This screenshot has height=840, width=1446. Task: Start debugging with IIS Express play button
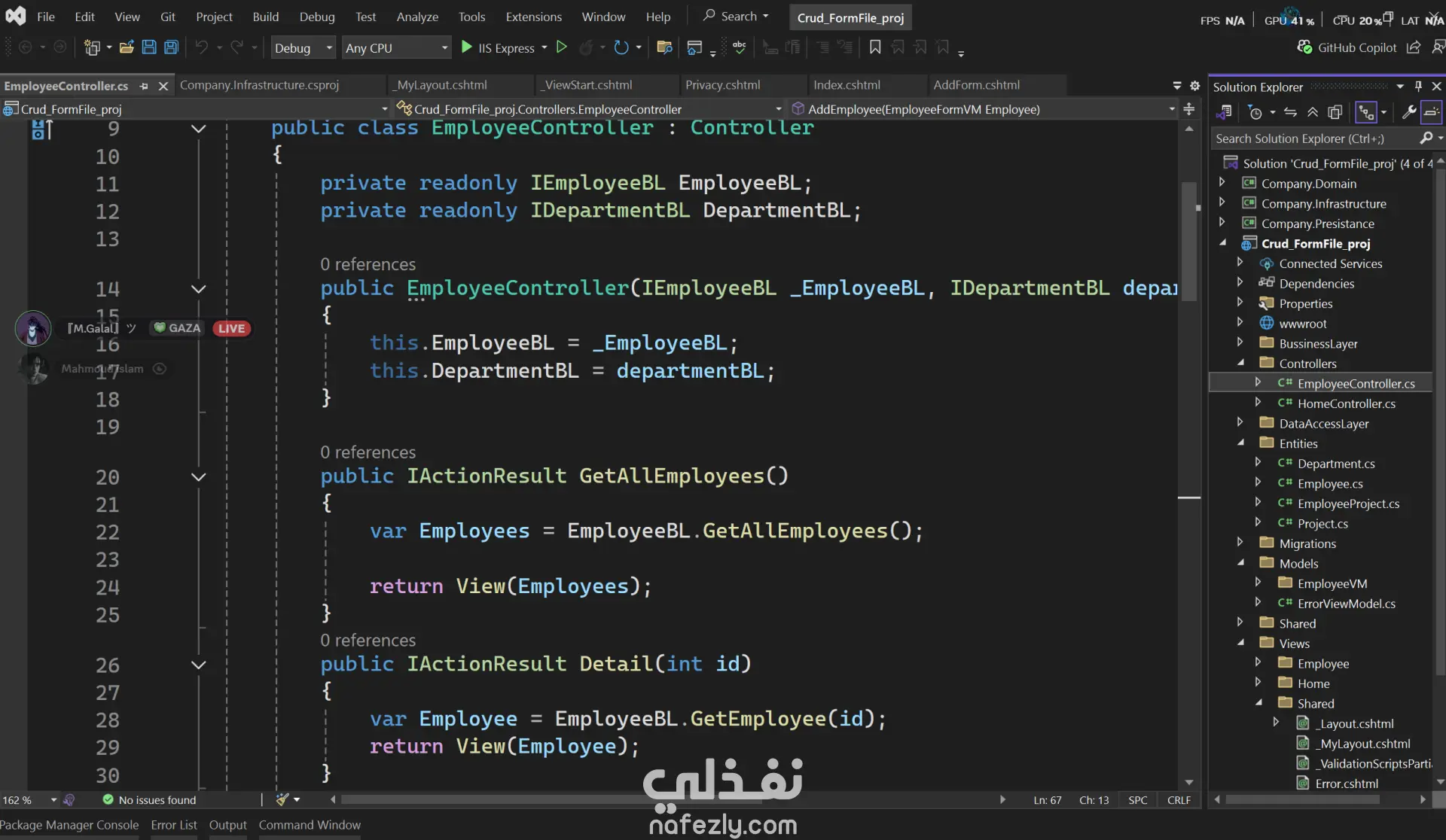pyautogui.click(x=466, y=47)
